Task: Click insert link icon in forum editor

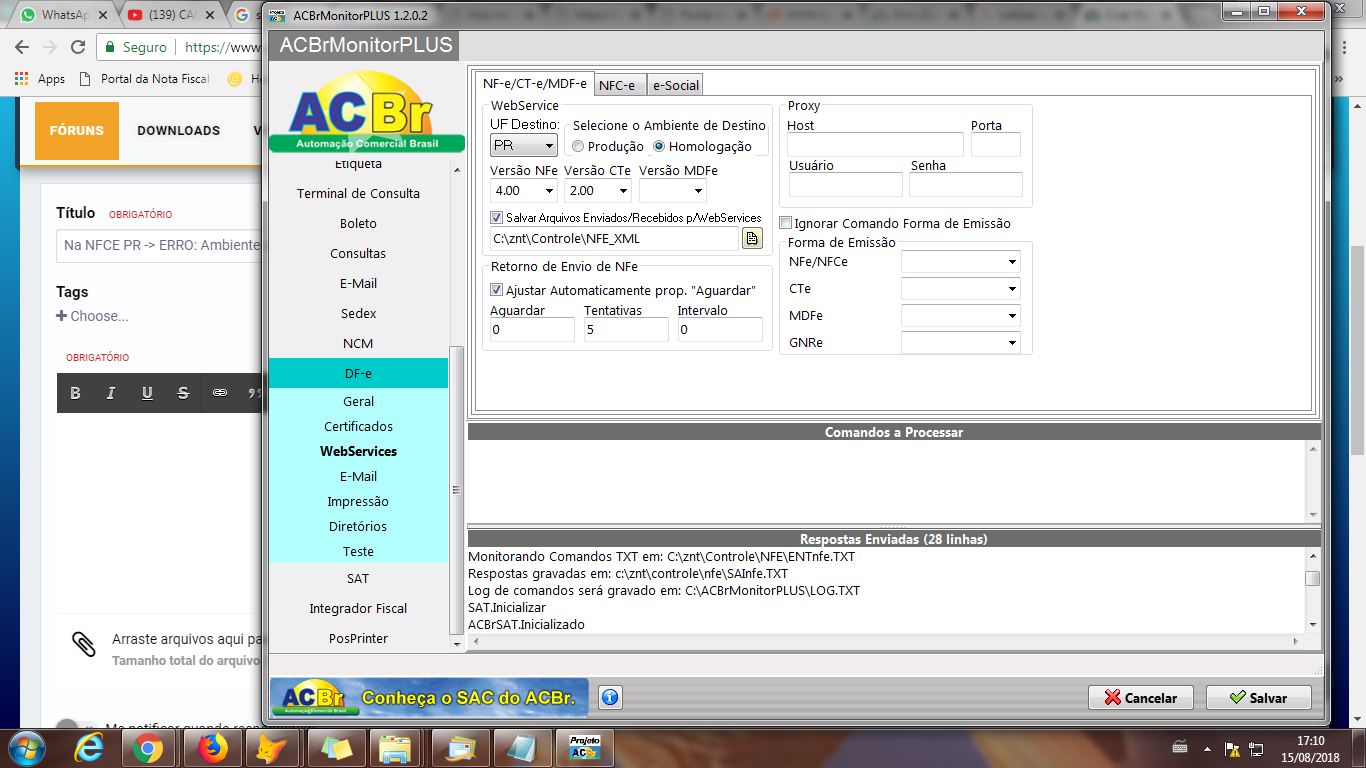Action: coord(220,393)
